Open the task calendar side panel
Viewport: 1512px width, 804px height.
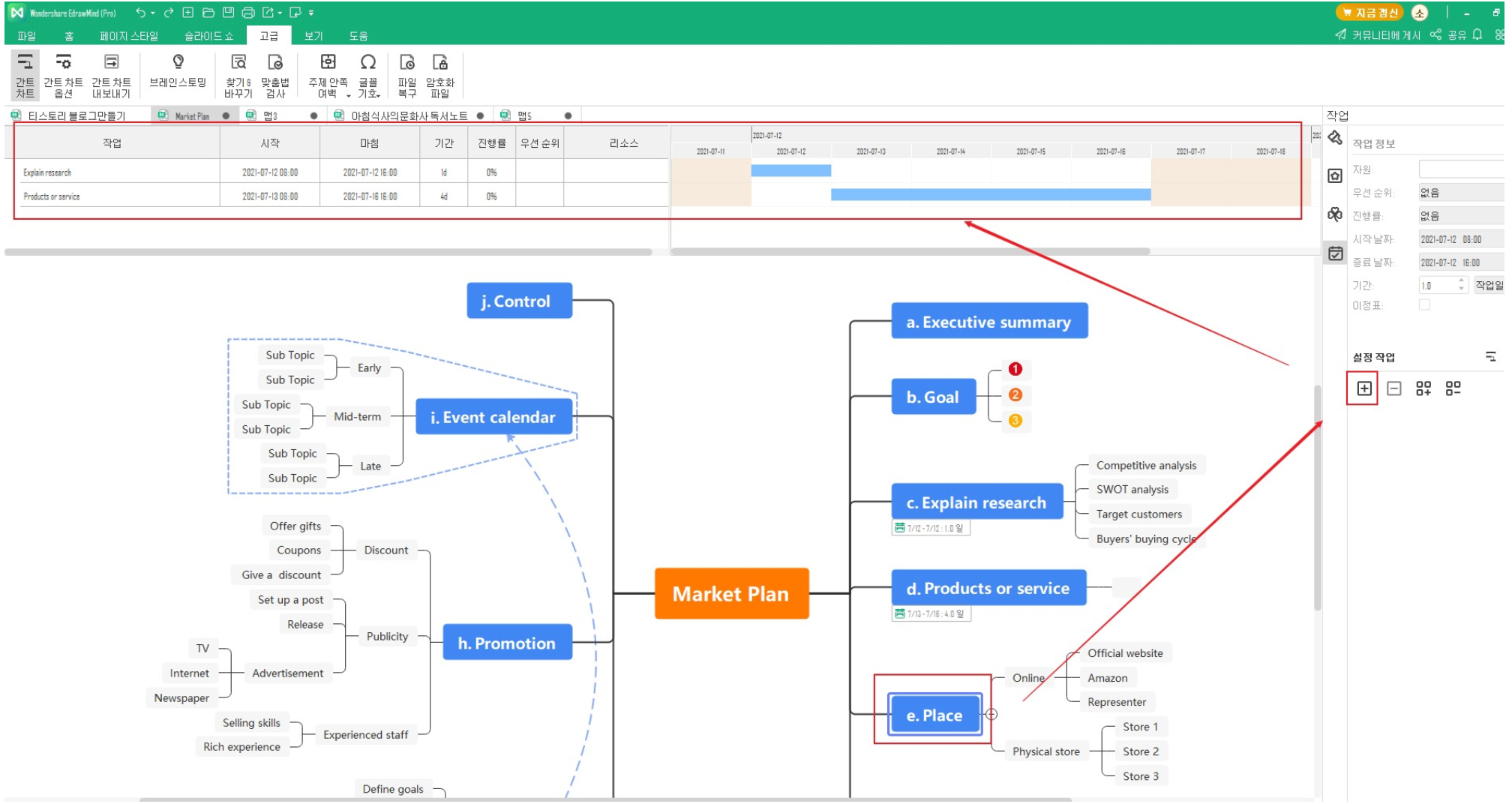point(1335,253)
